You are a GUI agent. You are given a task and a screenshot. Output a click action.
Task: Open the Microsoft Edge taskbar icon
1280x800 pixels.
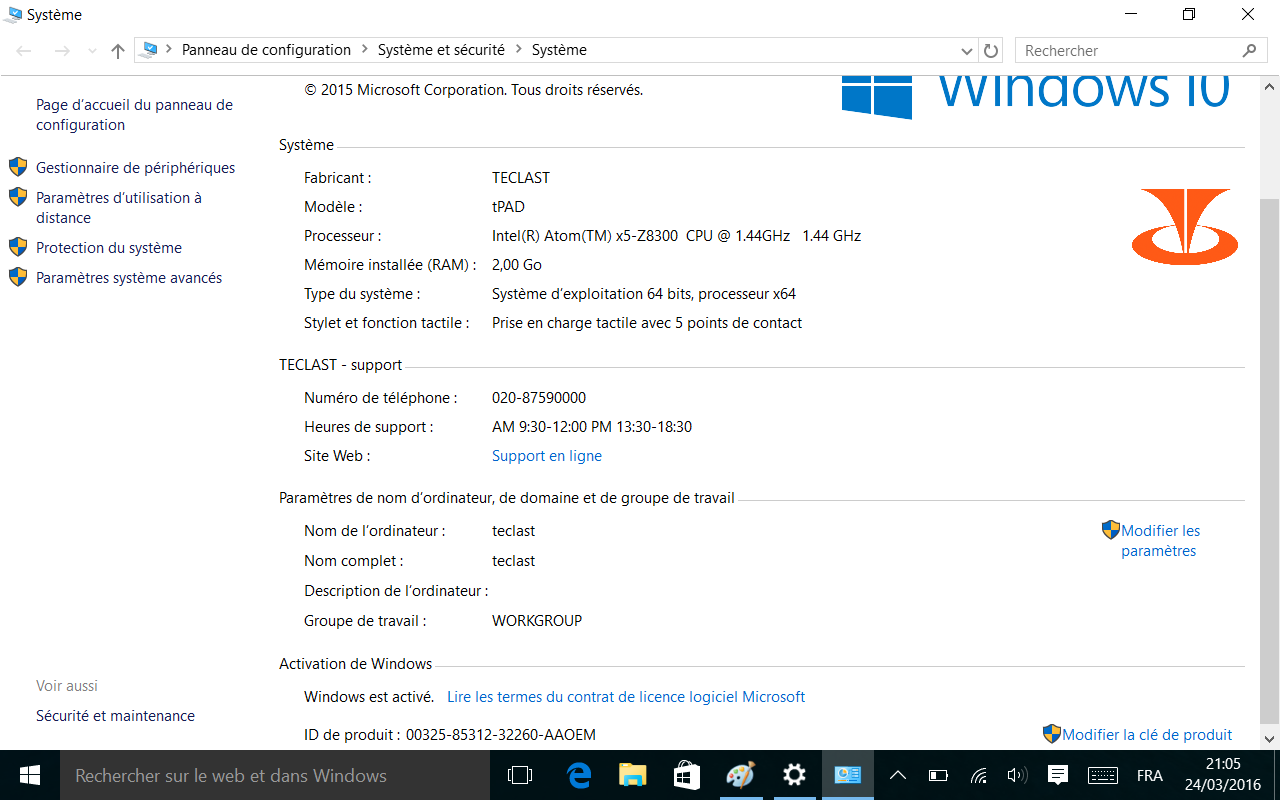(579, 775)
